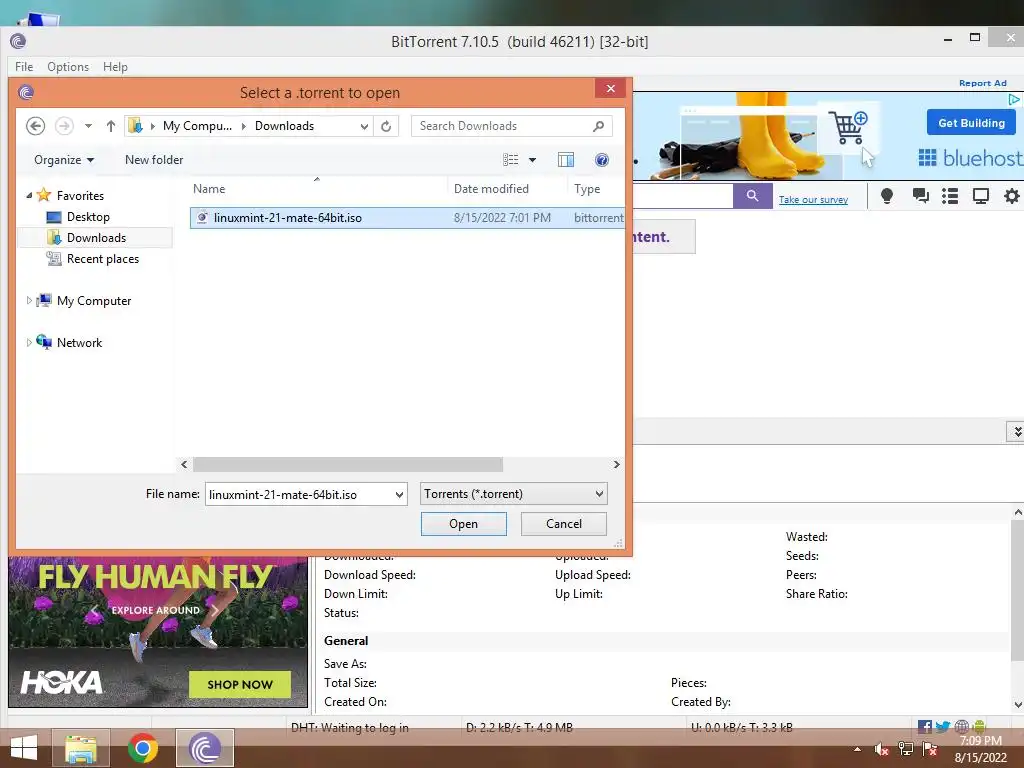Click network tray icon
The width and height of the screenshot is (1024, 768).
tap(905, 749)
